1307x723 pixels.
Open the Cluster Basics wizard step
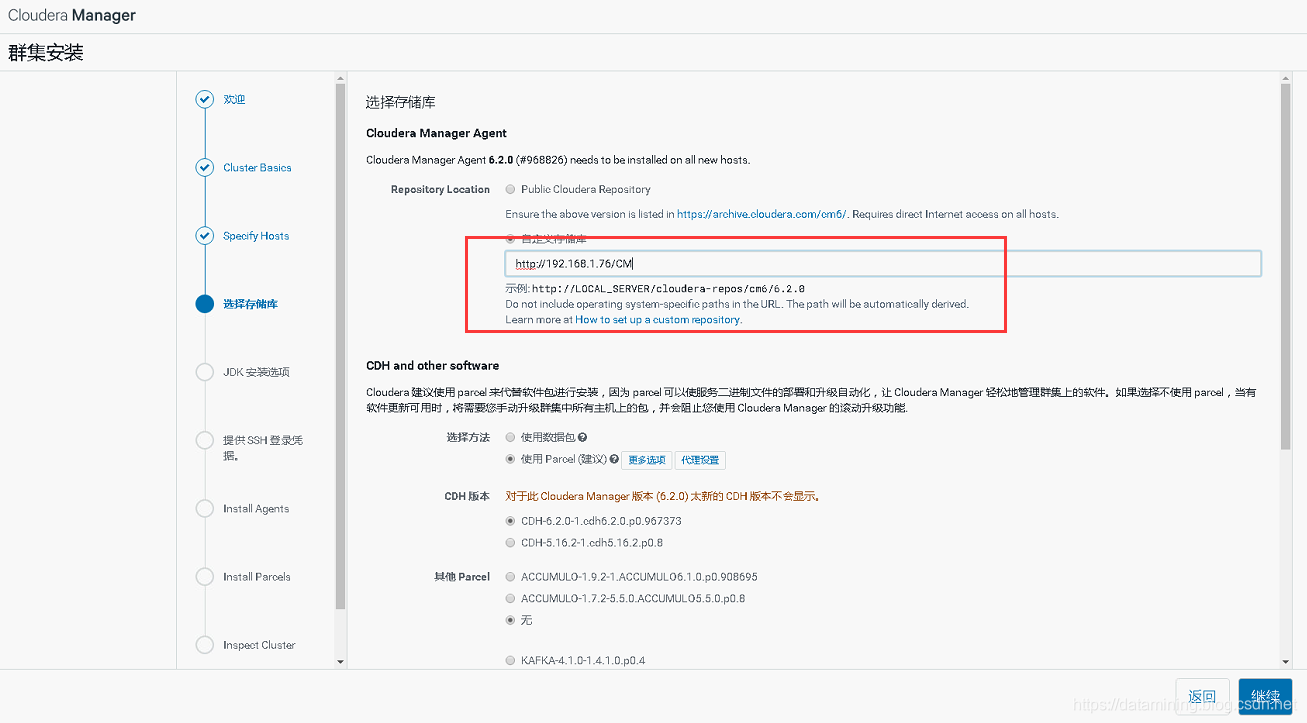257,168
